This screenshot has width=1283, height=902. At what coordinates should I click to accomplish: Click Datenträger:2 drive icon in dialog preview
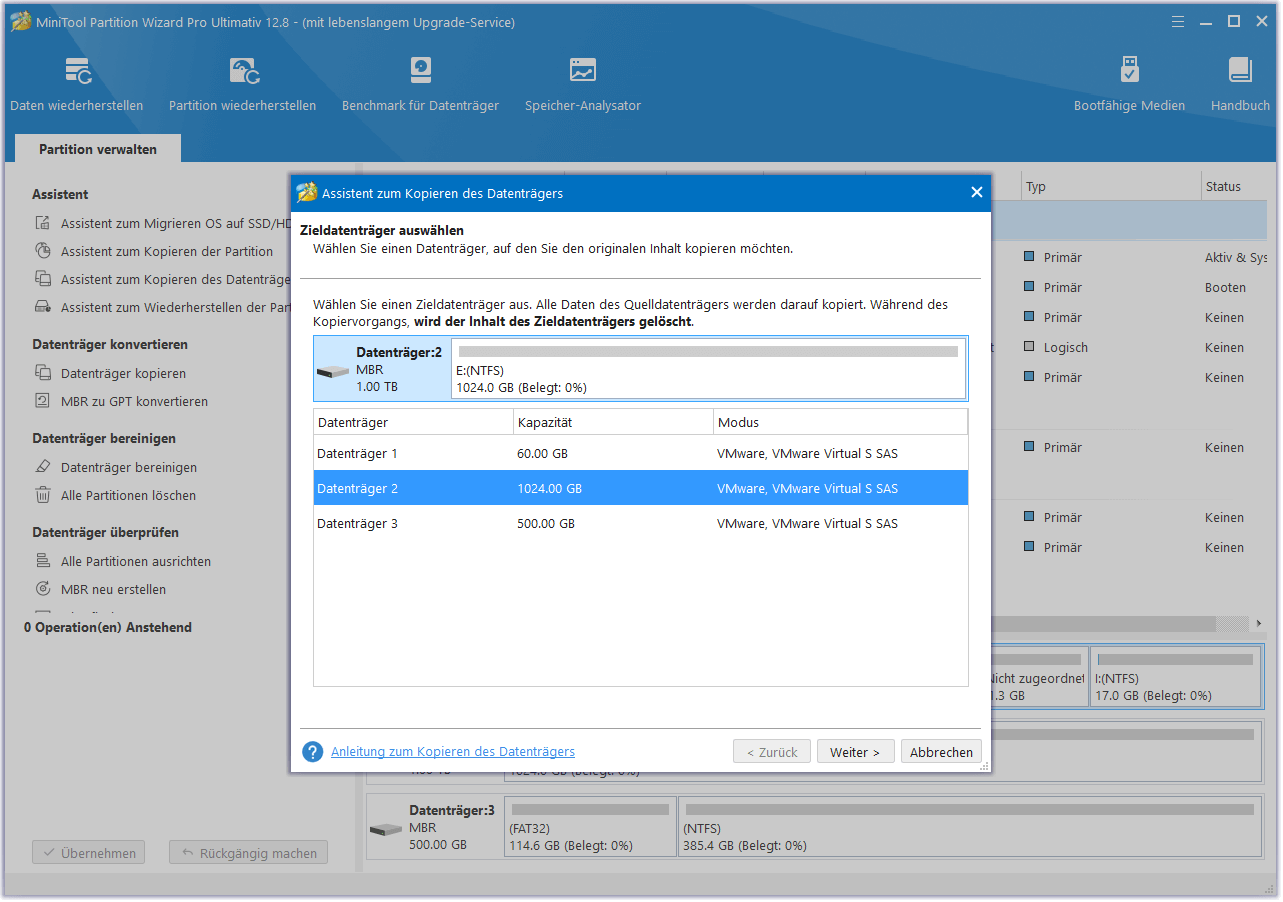coord(334,371)
